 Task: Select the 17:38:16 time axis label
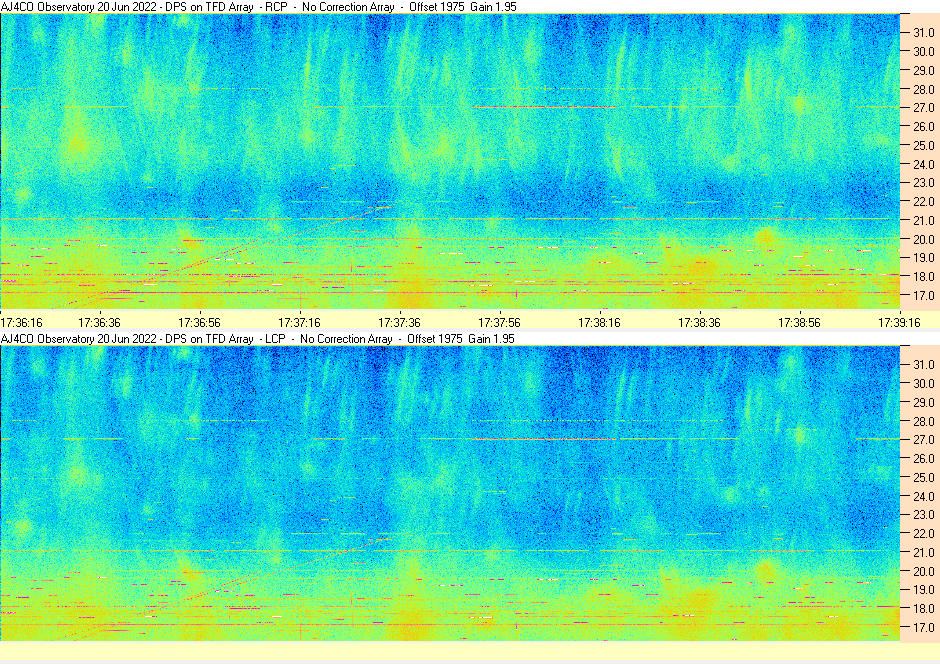pos(599,322)
